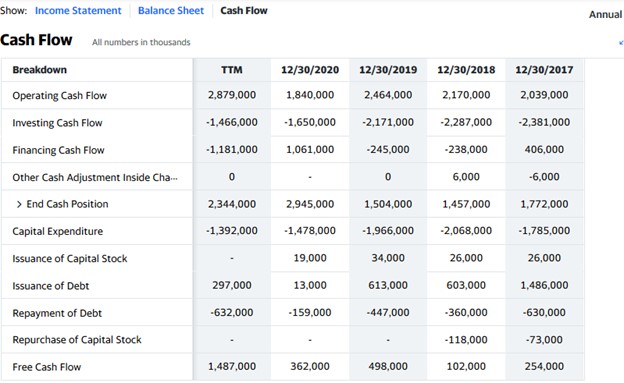
Task: Click the 12/30/2017 column header
Action: (x=544, y=70)
